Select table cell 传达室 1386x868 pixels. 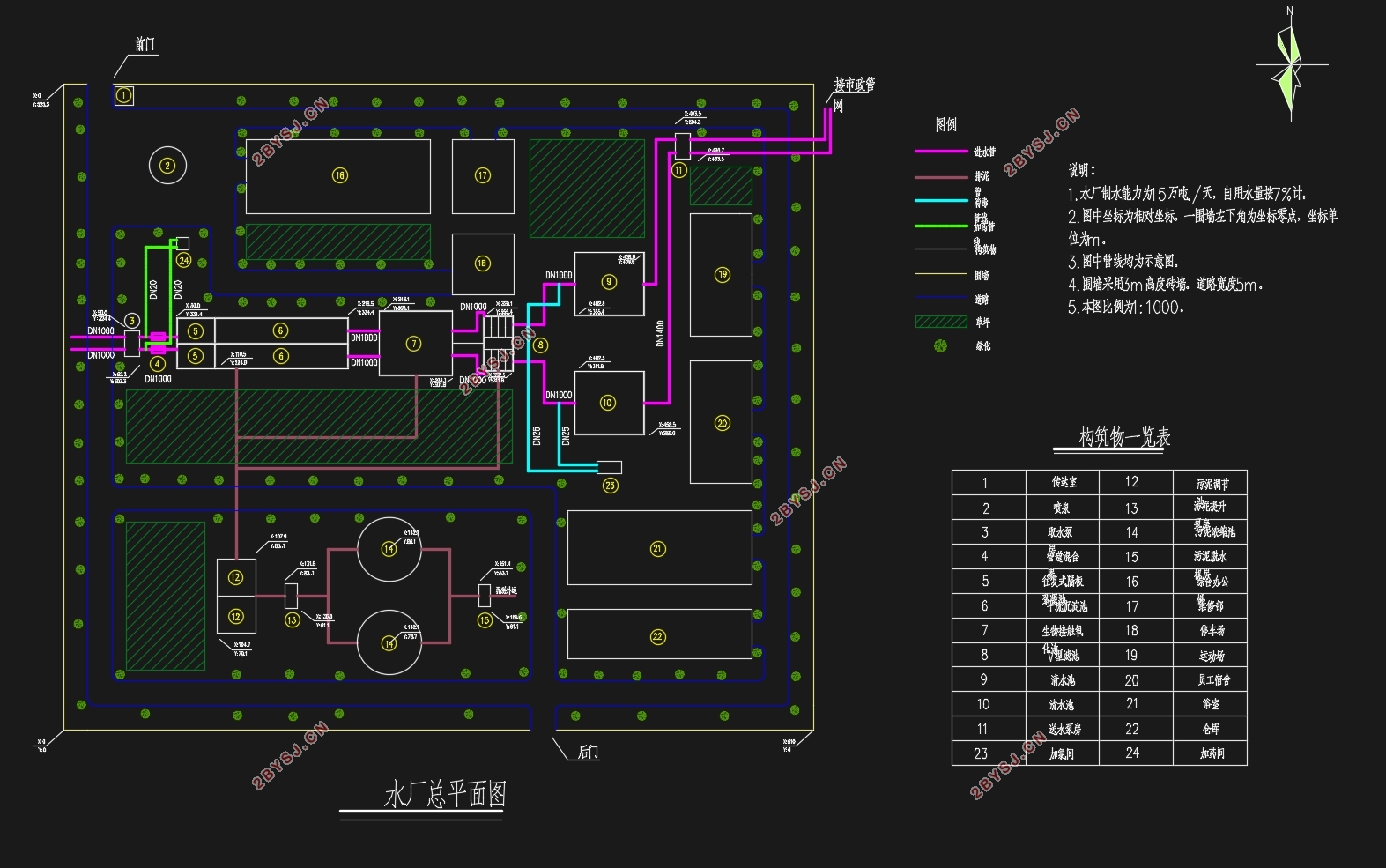coord(1063,482)
